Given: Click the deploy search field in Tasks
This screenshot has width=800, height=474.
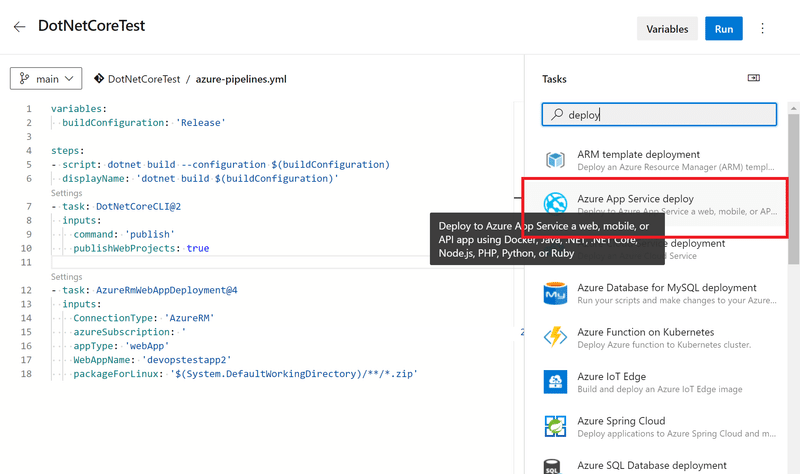Looking at the screenshot, I should (660, 115).
